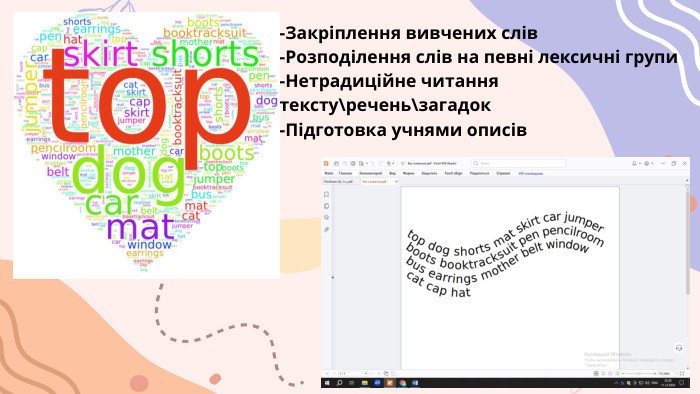Click the ENG language indicator

[655, 383]
